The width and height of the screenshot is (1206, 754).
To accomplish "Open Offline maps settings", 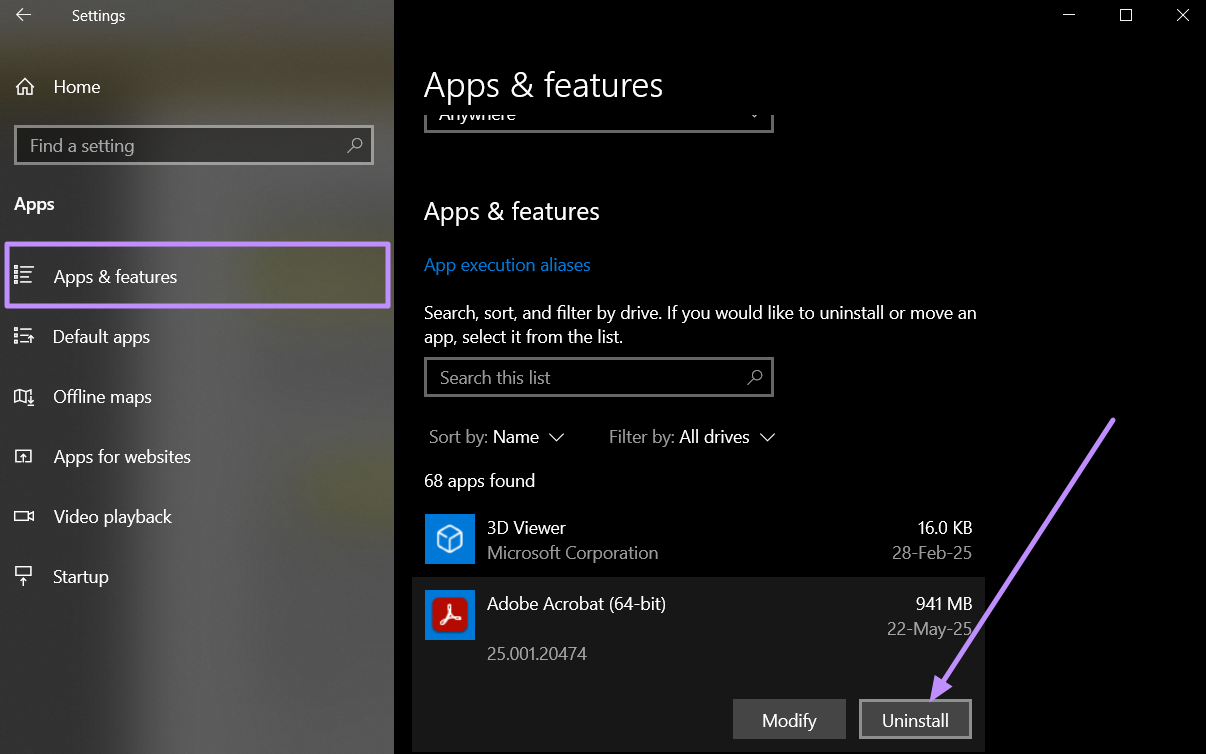I will pos(197,397).
